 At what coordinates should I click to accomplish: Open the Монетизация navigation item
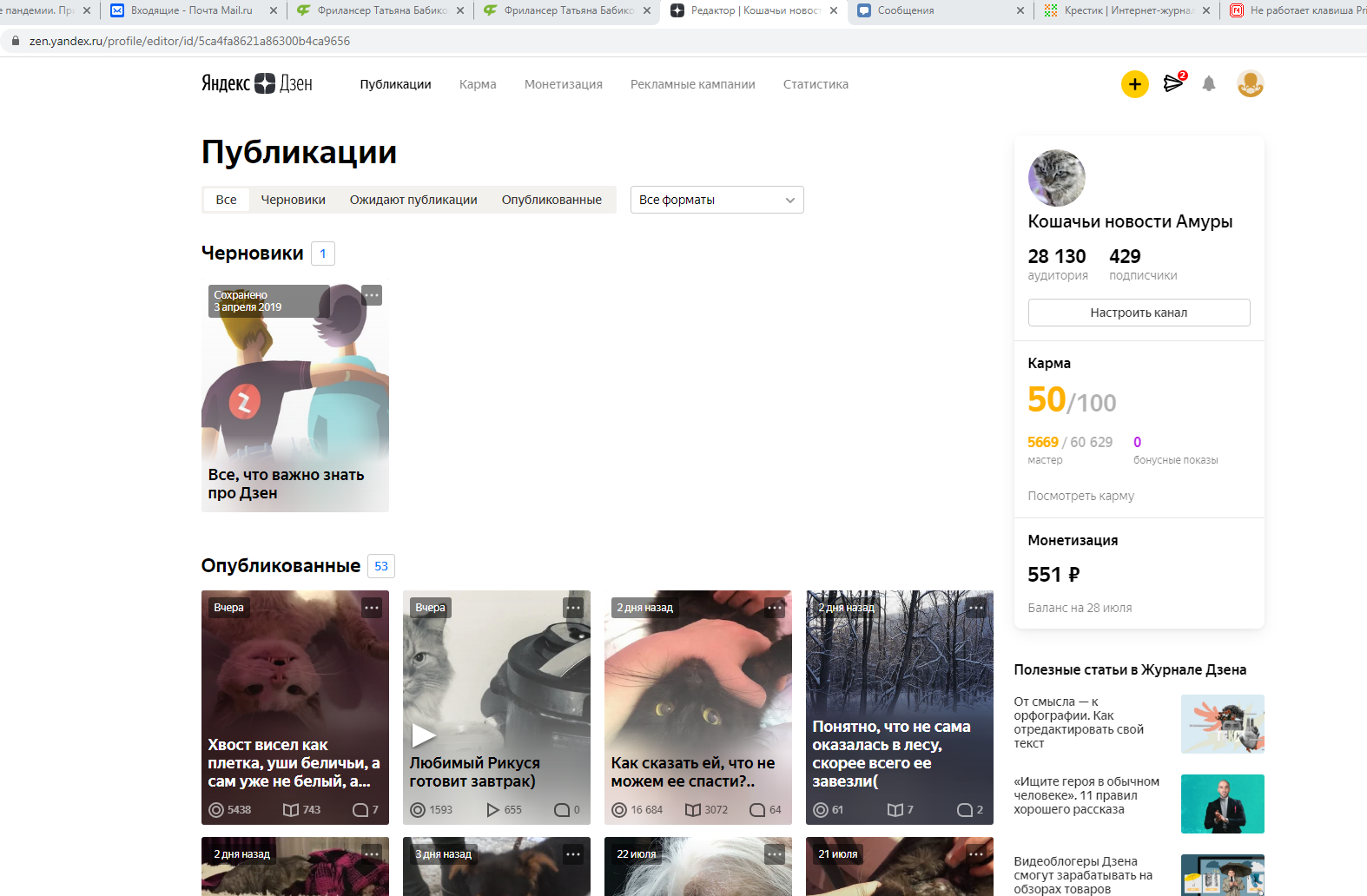click(563, 84)
